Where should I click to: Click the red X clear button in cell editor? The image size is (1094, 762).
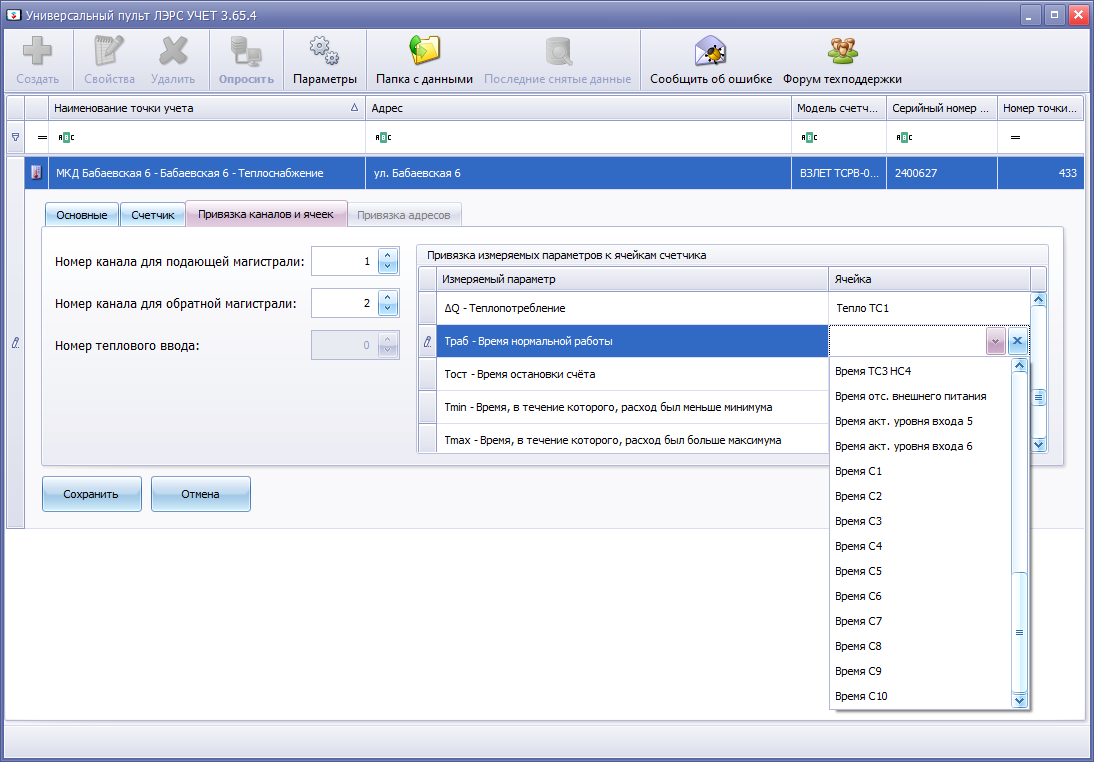click(1017, 342)
